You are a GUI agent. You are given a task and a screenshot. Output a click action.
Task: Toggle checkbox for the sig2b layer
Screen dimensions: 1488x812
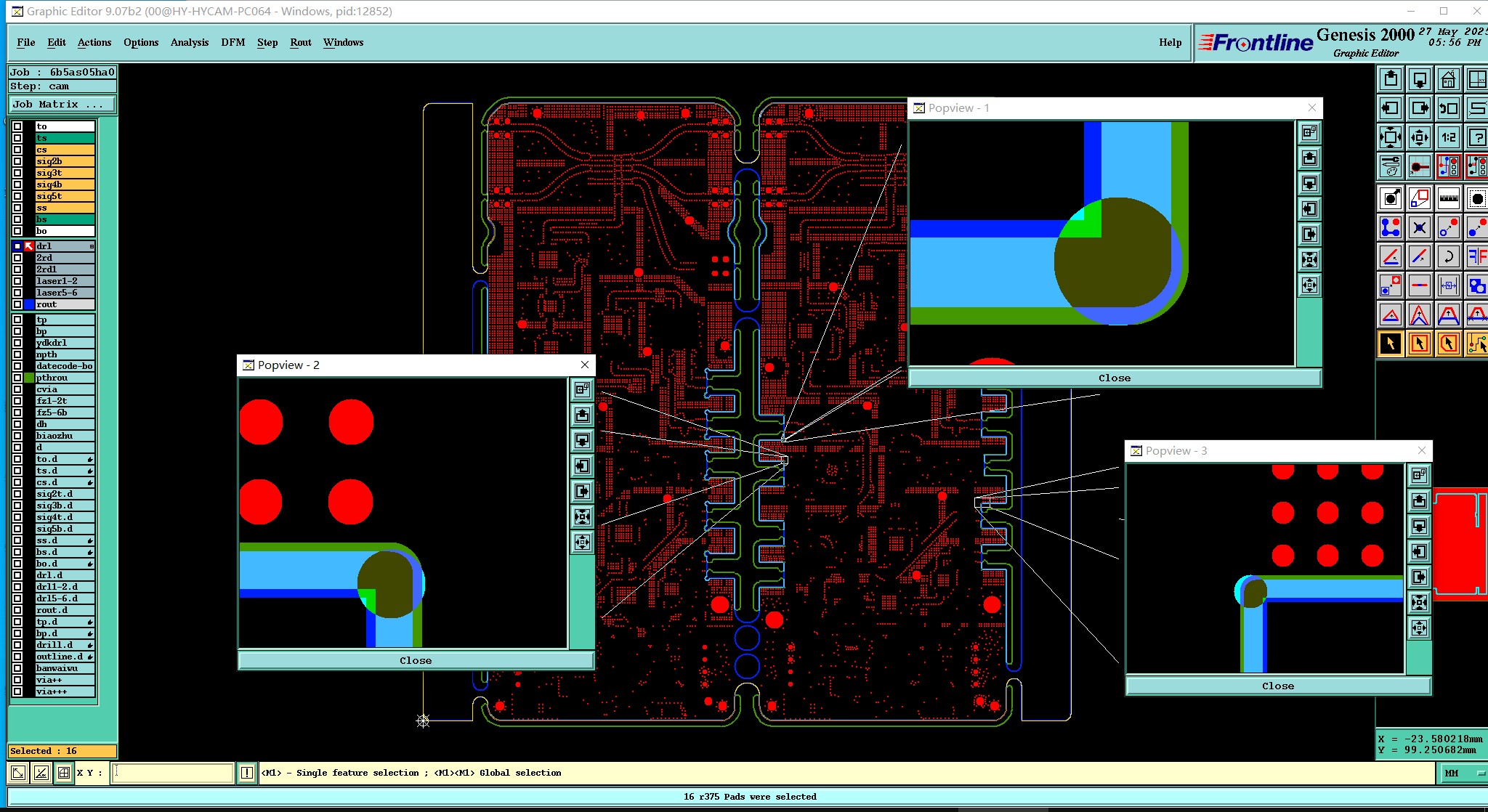pos(17,161)
